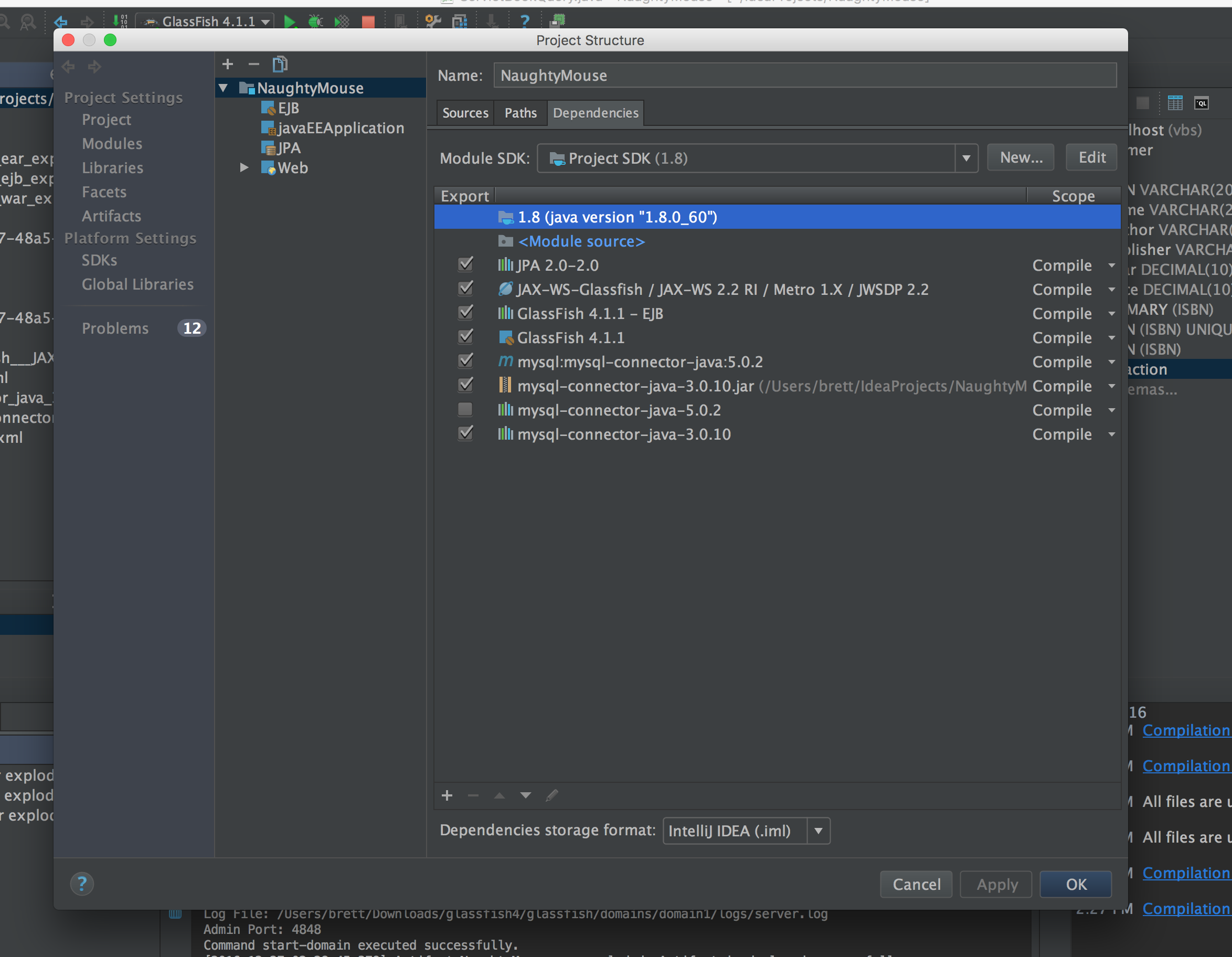
Task: Toggle export for JPA 2.0-2.0
Action: click(465, 264)
